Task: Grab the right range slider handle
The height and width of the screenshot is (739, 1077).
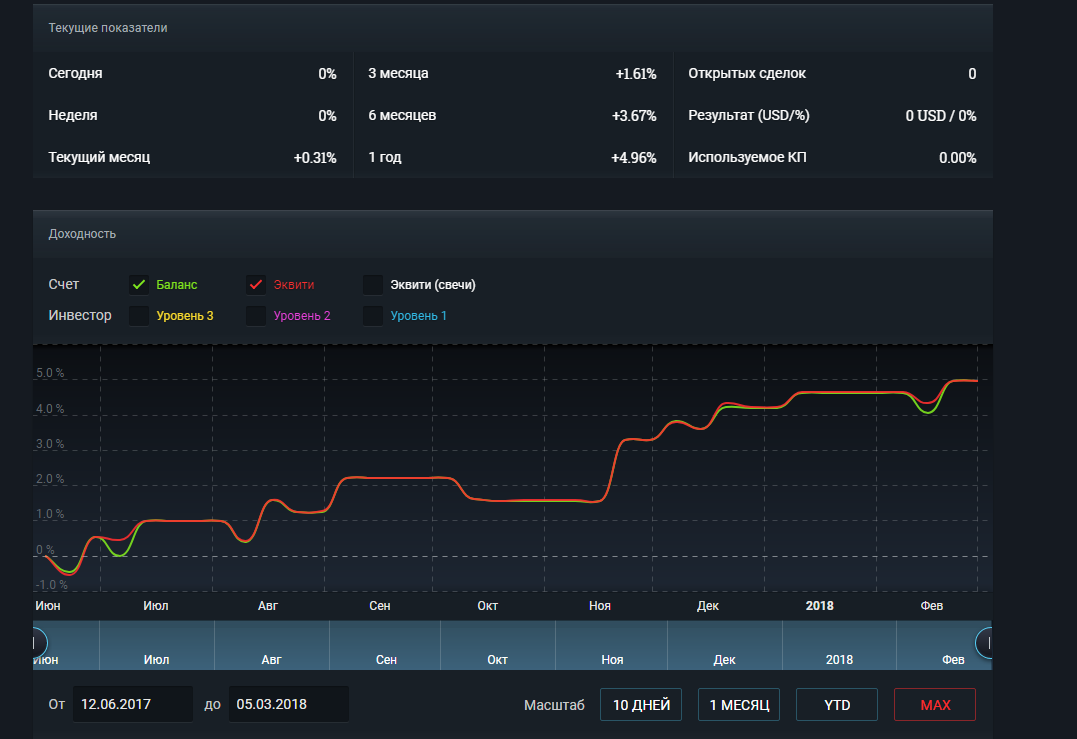Action: tap(986, 643)
